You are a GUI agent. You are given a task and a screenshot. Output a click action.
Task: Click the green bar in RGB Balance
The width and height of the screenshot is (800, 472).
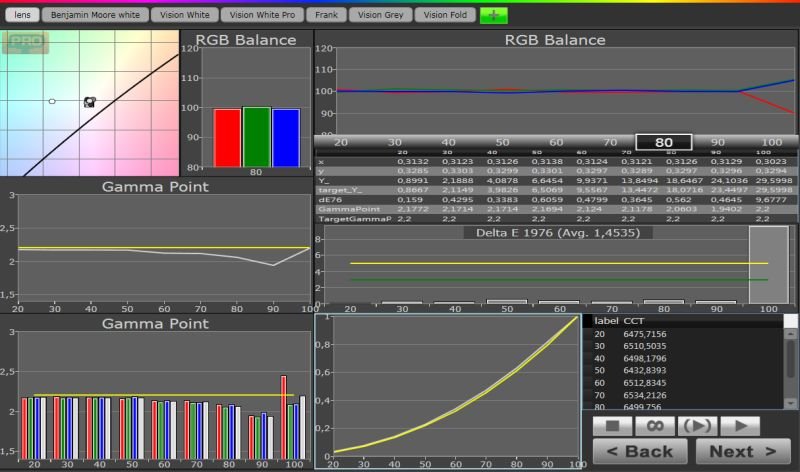click(257, 137)
